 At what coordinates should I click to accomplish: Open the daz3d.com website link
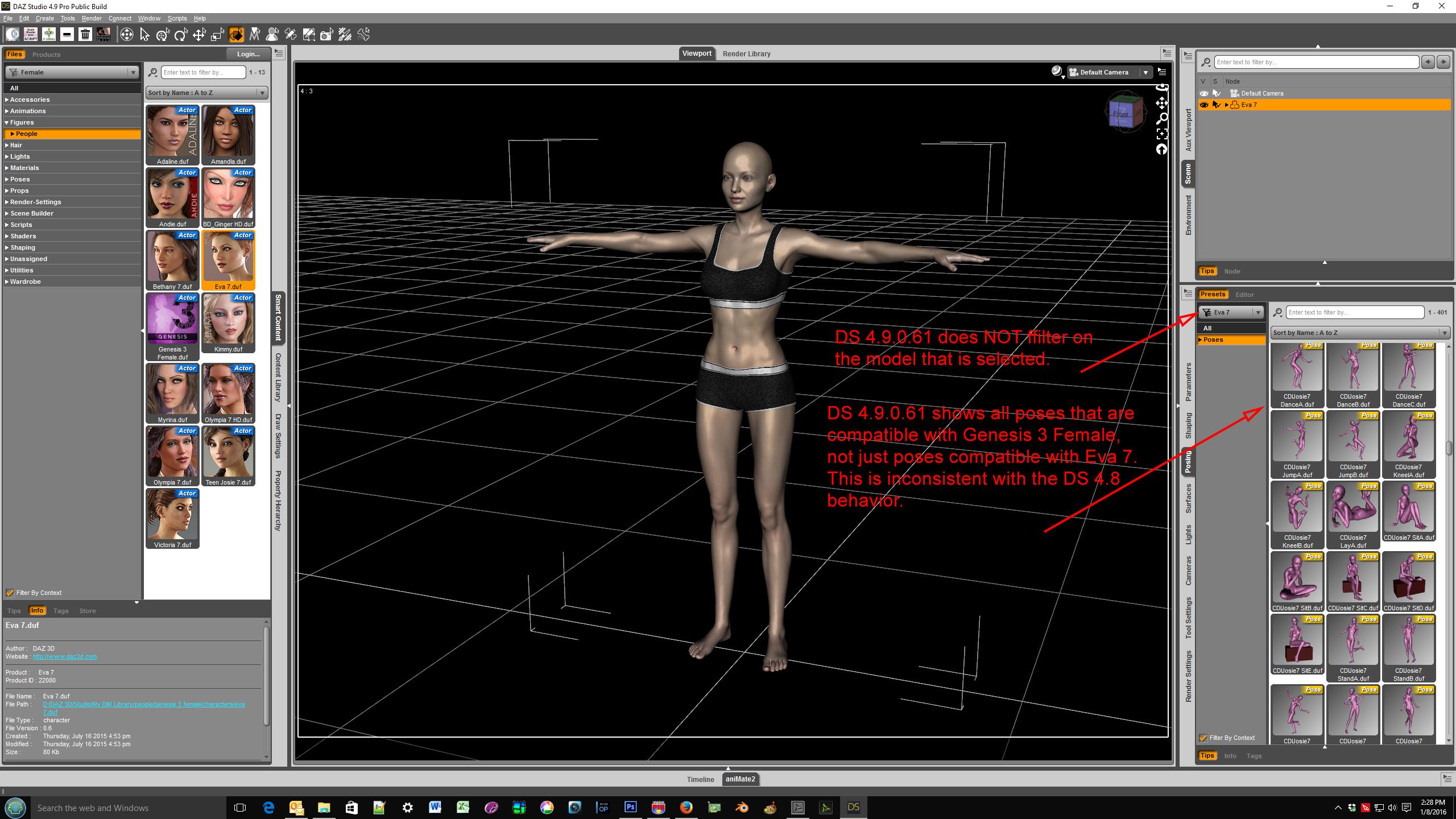(64, 656)
